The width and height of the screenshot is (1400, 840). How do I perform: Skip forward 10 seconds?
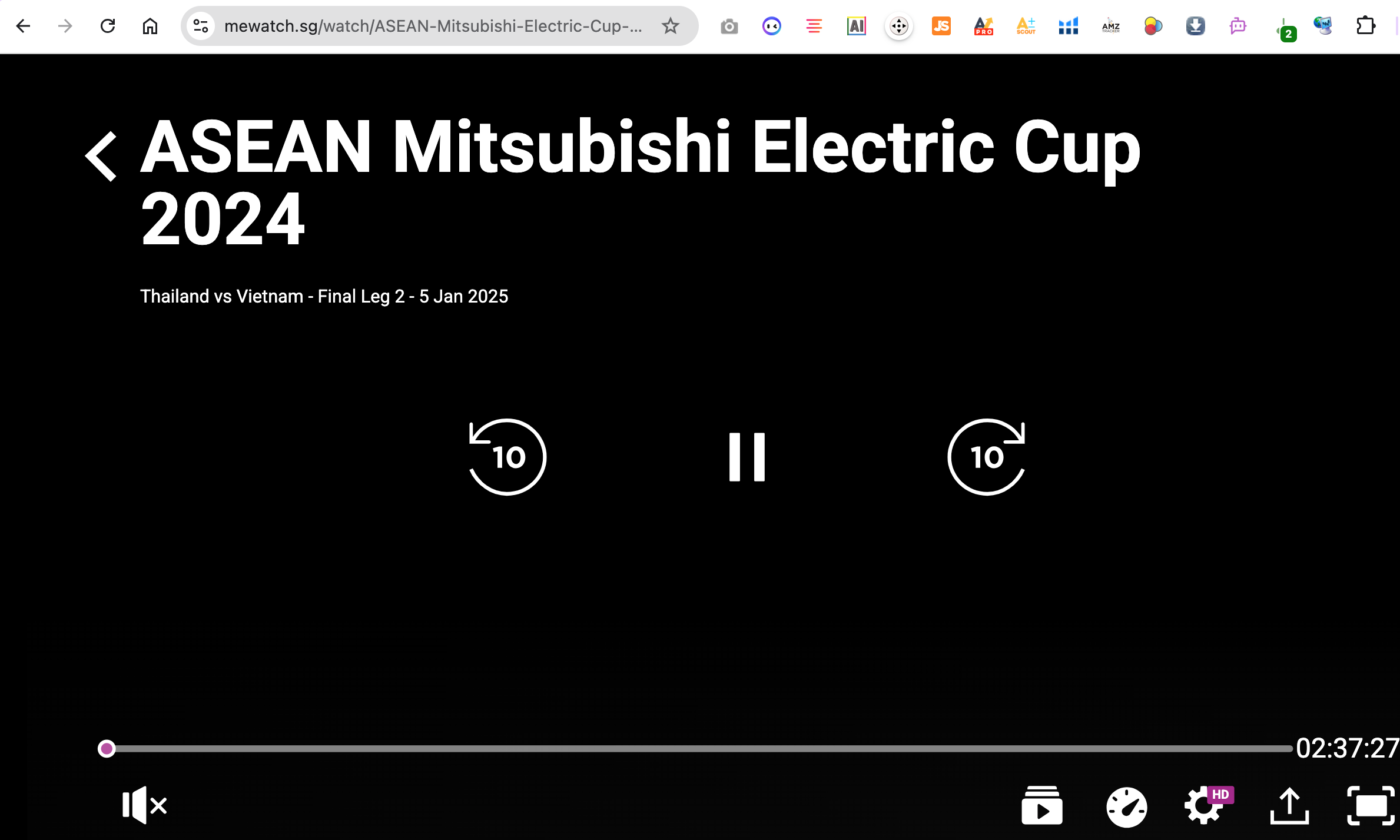[987, 457]
